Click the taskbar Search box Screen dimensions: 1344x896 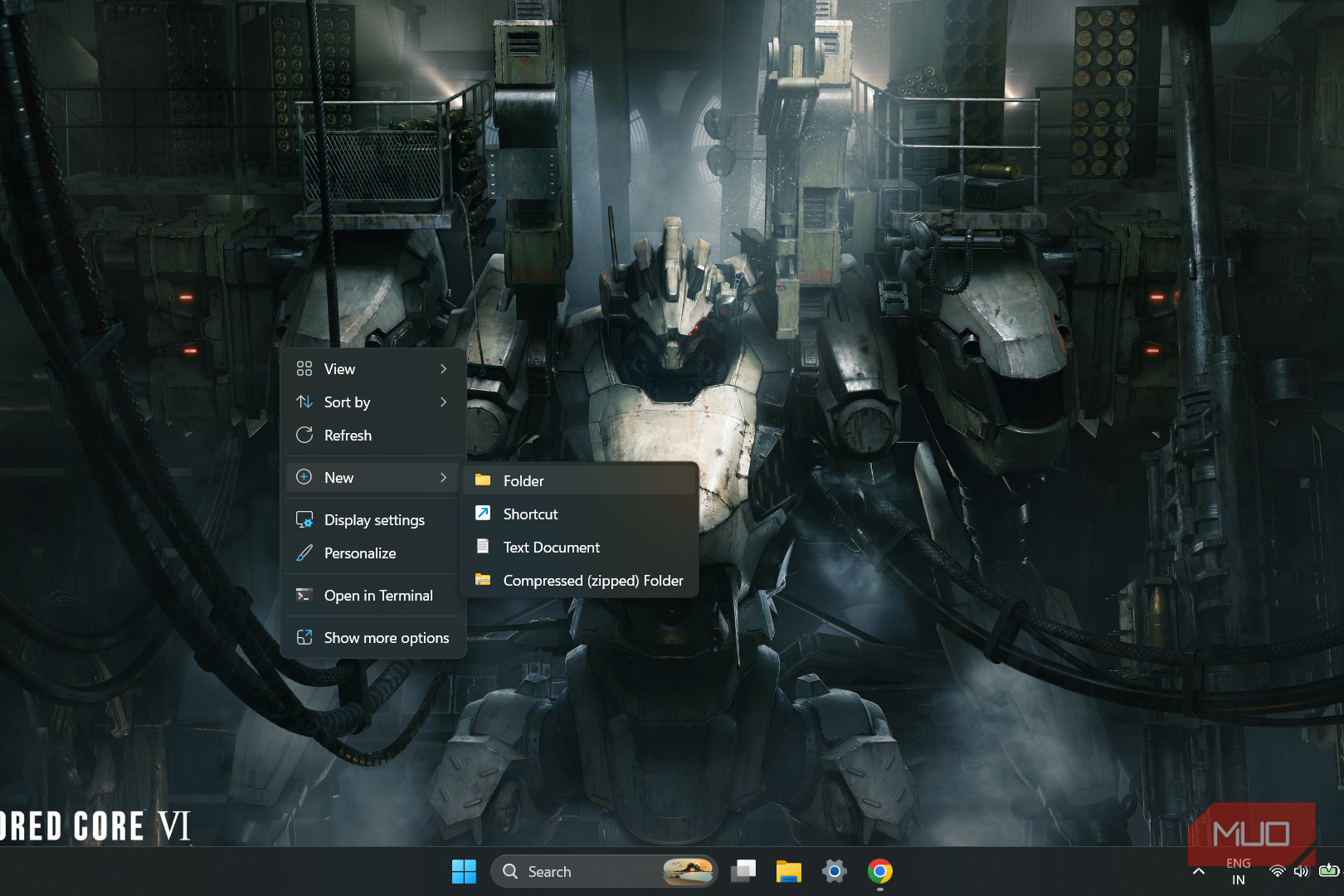[x=604, y=872]
